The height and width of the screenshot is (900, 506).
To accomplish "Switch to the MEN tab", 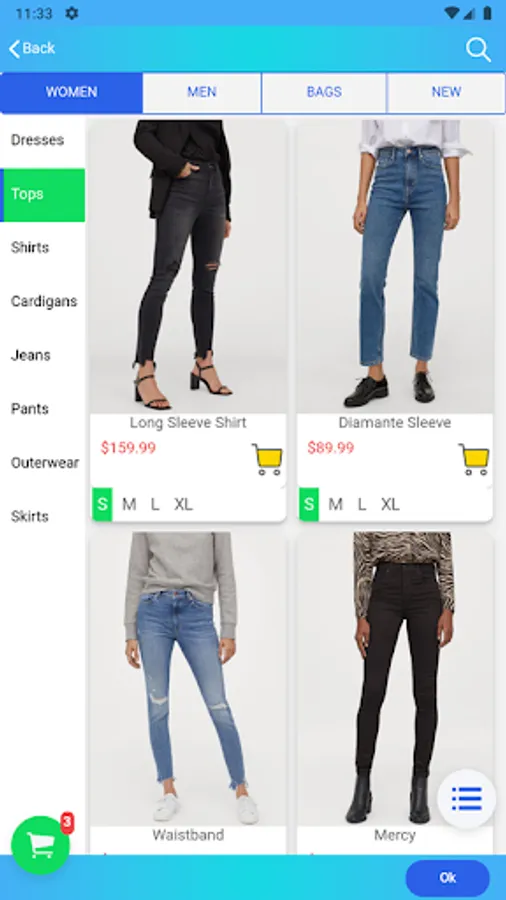I will pyautogui.click(x=202, y=92).
